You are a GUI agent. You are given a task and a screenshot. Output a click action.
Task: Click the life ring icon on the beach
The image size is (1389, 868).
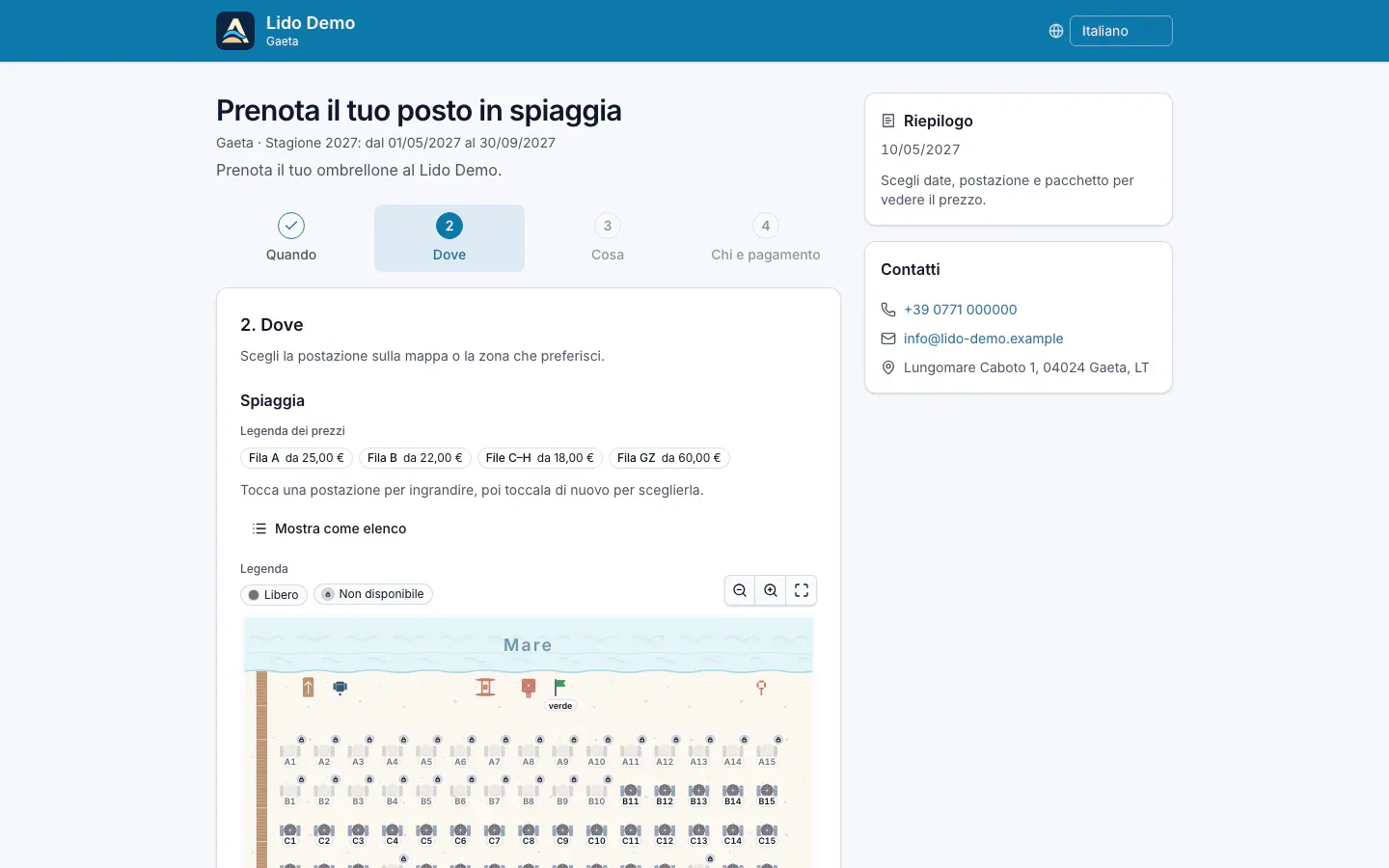(x=761, y=688)
